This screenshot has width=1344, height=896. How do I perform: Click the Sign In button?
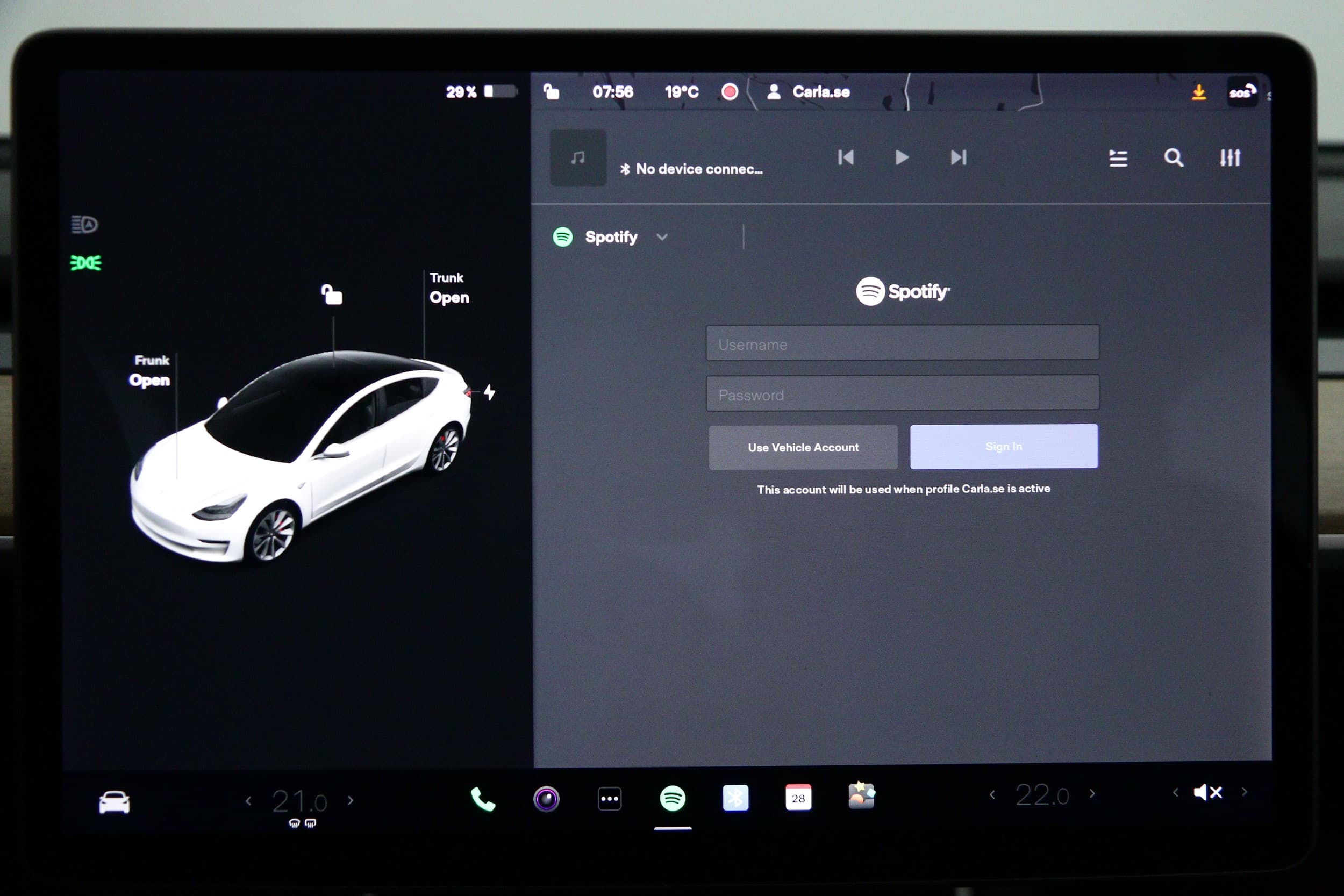1003,446
